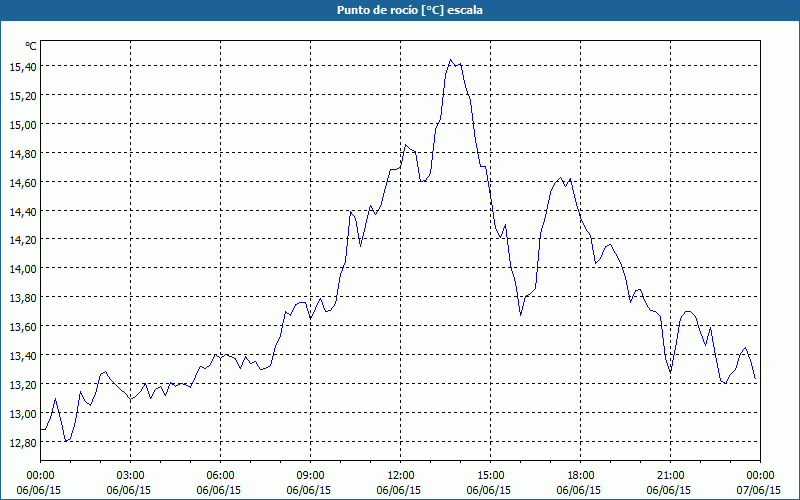Click the °C unit label on the axis
This screenshot has width=800, height=500.
click(31, 46)
